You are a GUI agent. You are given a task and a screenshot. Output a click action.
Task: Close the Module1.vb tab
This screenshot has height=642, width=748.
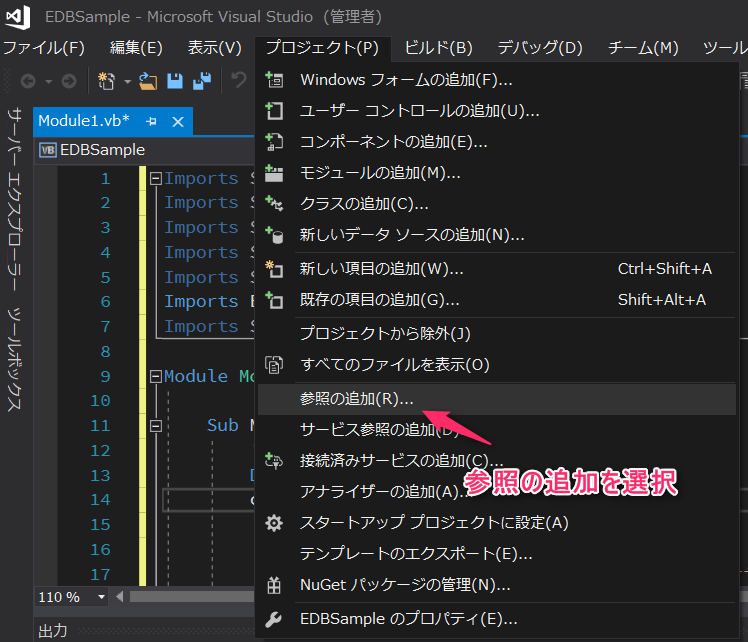pos(178,121)
